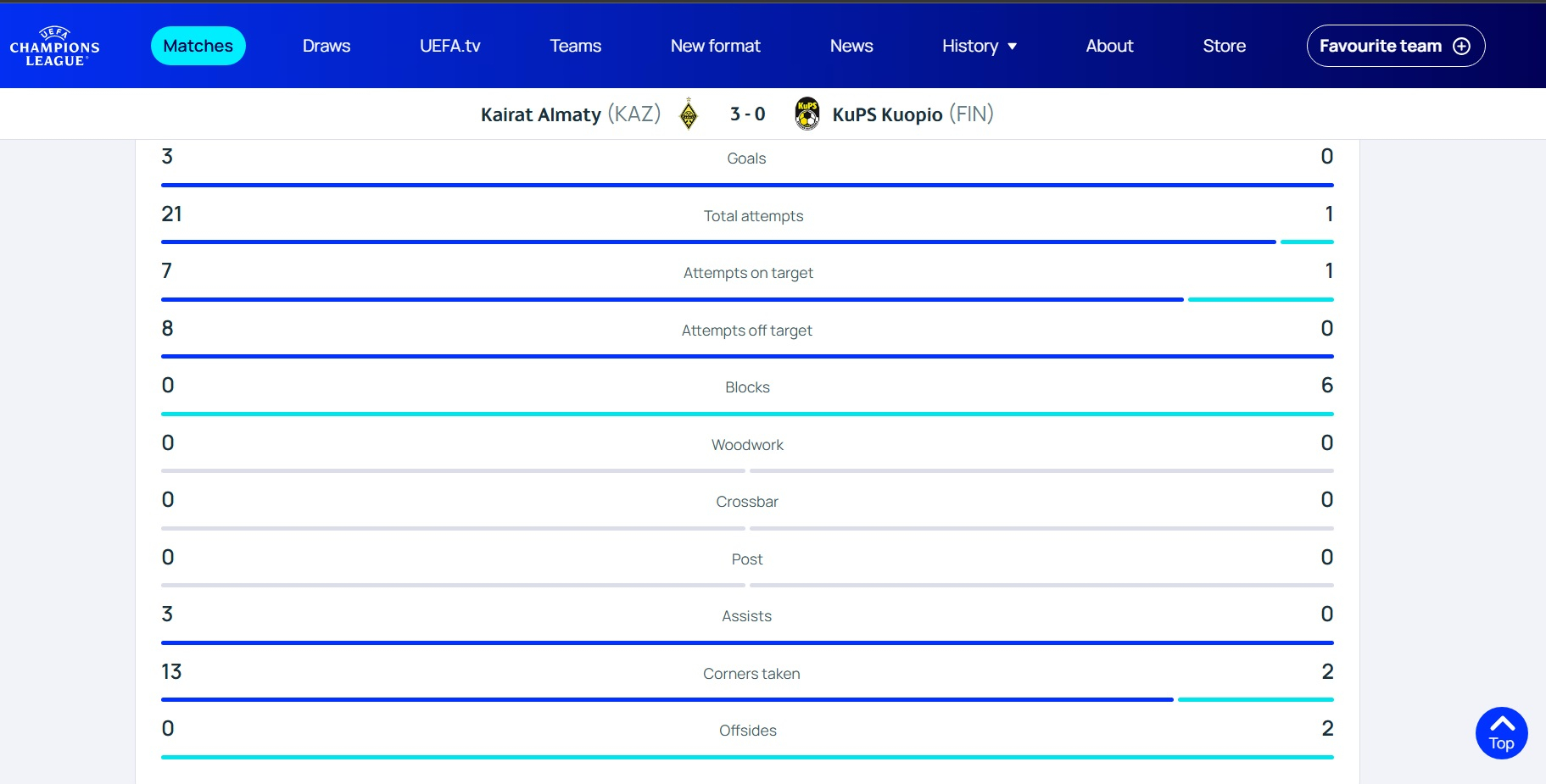The width and height of the screenshot is (1546, 784).
Task: Click the KuPS Kuopio club crest
Action: coord(807,114)
